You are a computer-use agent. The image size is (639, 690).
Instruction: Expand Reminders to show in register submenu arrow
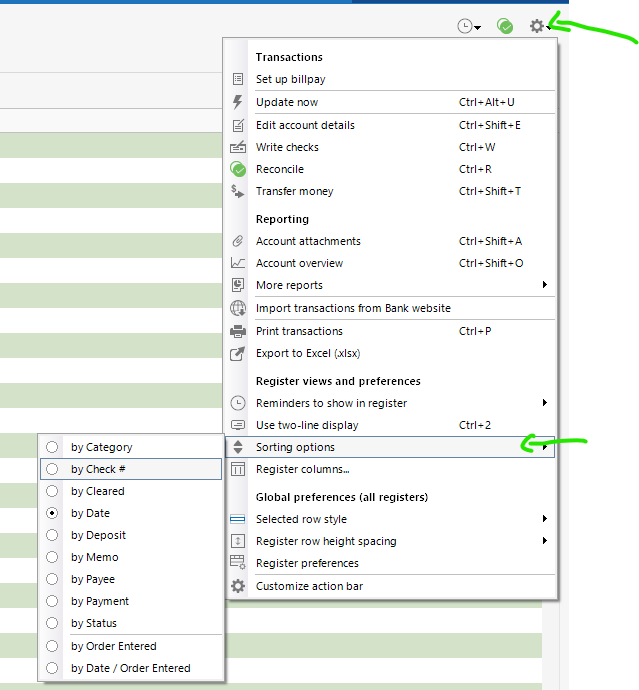click(x=545, y=403)
